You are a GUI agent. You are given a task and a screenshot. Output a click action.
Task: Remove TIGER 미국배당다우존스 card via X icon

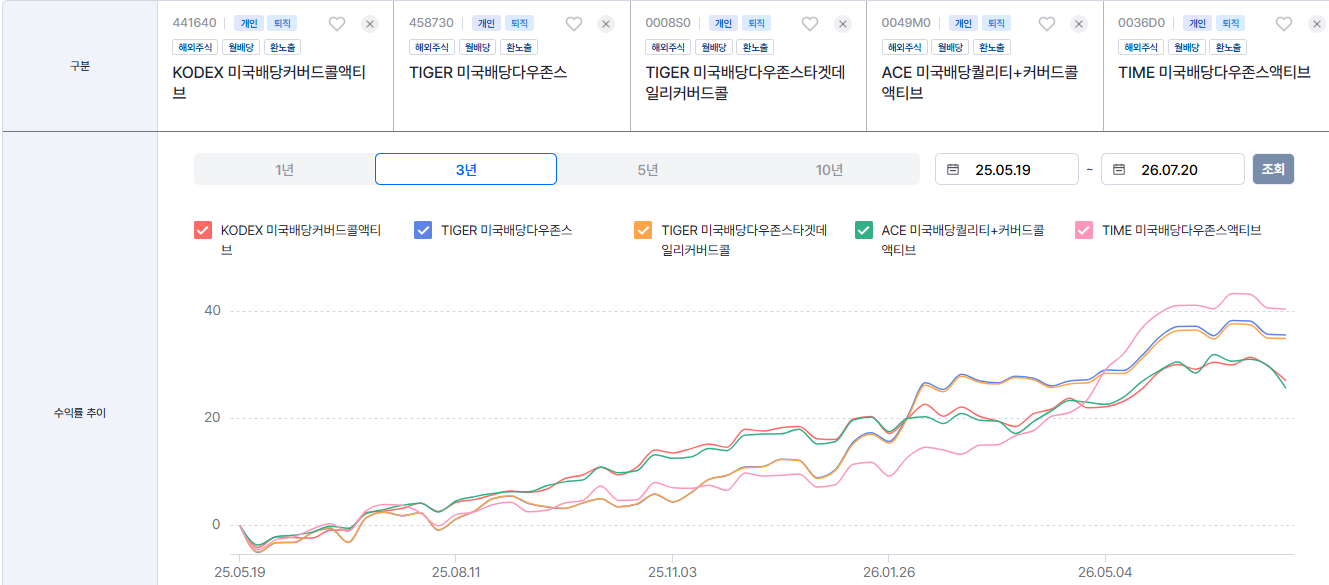click(x=606, y=24)
